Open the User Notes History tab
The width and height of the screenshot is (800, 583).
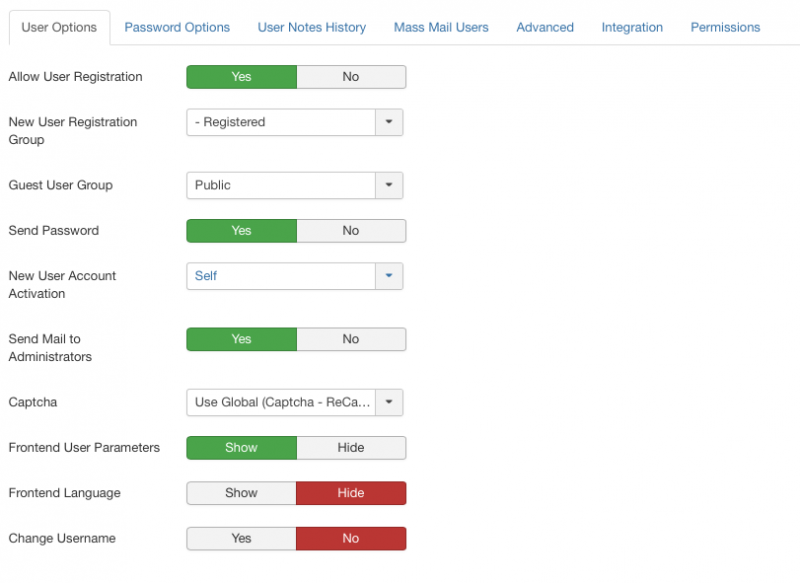pyautogui.click(x=312, y=28)
